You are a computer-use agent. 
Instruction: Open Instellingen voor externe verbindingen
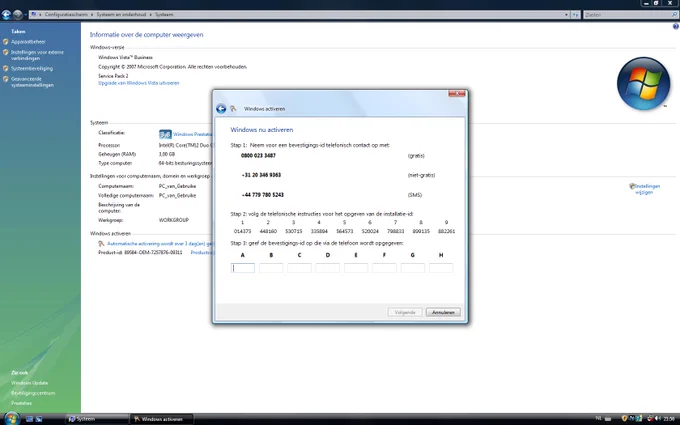[37, 55]
